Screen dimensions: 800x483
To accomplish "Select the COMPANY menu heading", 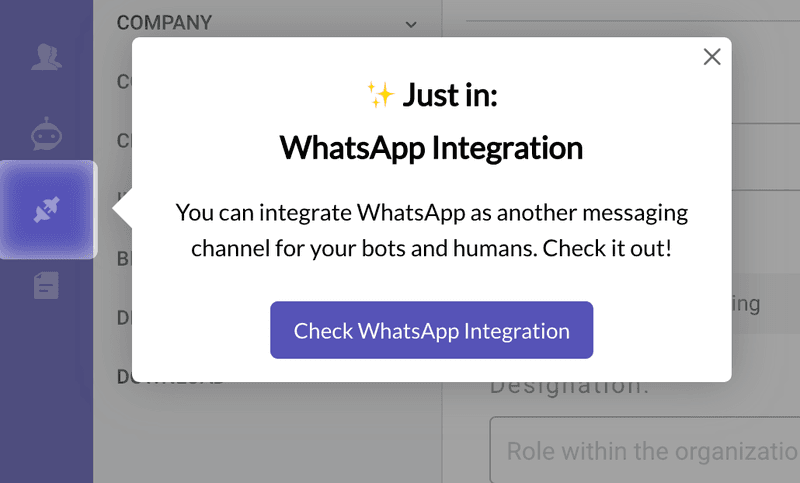I will click(x=164, y=22).
